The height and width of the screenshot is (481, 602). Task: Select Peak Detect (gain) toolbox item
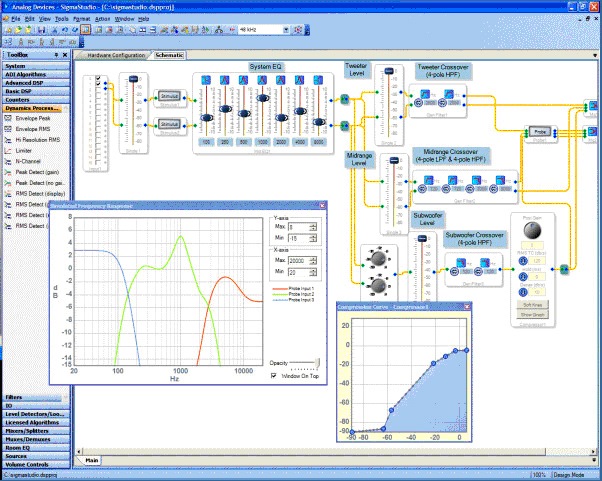point(35,172)
